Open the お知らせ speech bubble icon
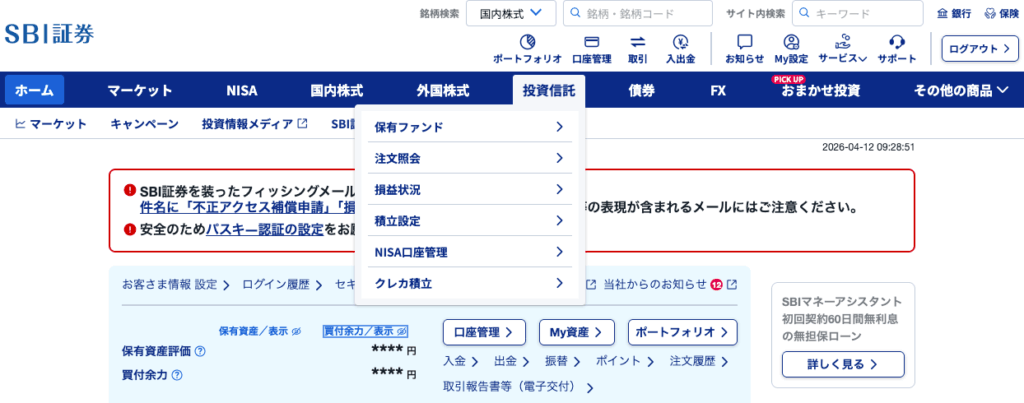 pos(744,42)
